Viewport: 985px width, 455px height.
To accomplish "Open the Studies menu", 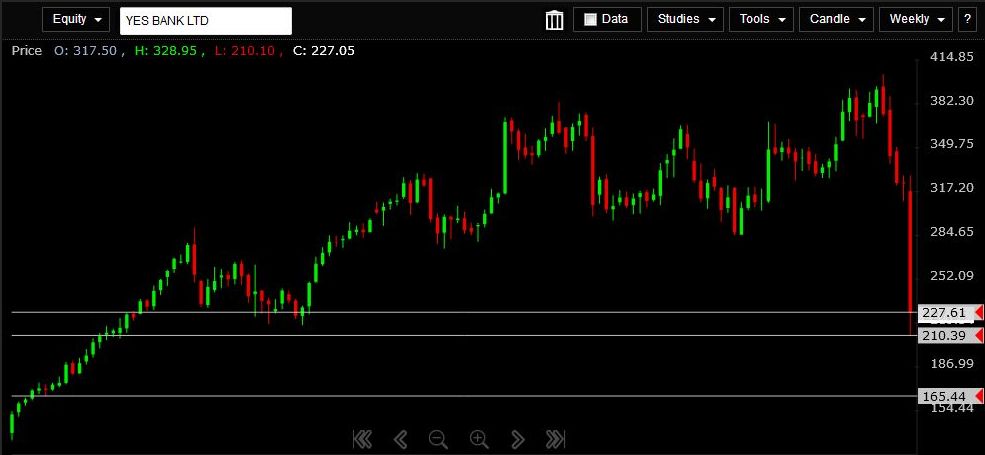I will [685, 19].
